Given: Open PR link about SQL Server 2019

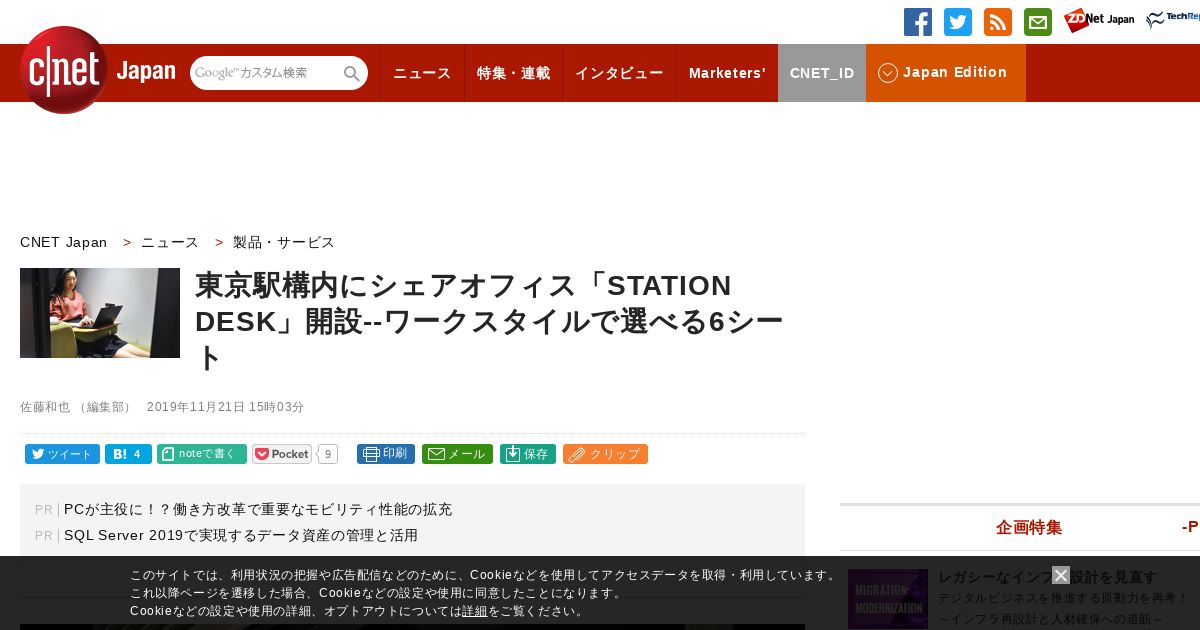Looking at the screenshot, I should [241, 535].
